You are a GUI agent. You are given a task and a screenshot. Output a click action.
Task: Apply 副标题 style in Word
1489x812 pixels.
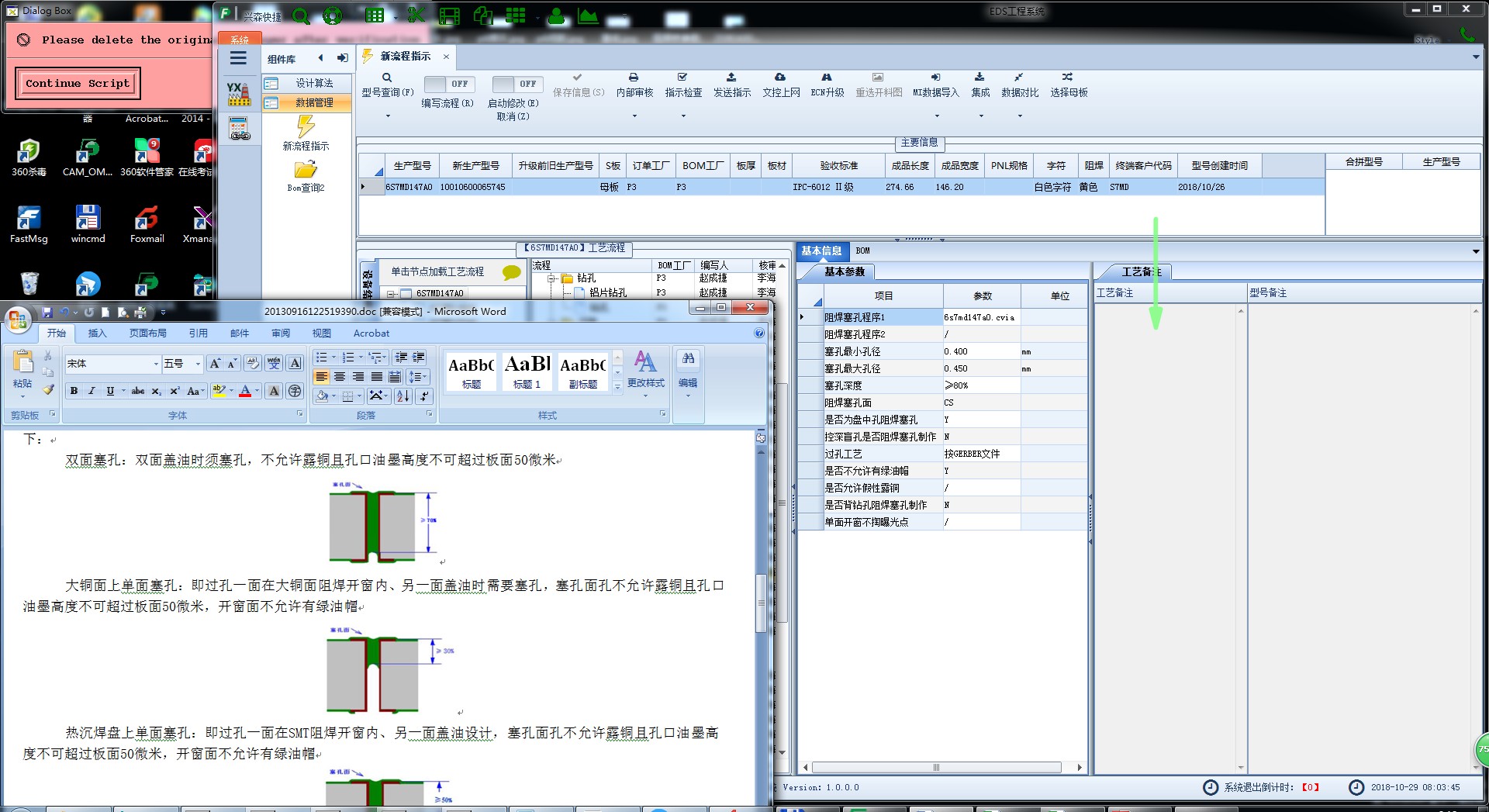point(582,371)
